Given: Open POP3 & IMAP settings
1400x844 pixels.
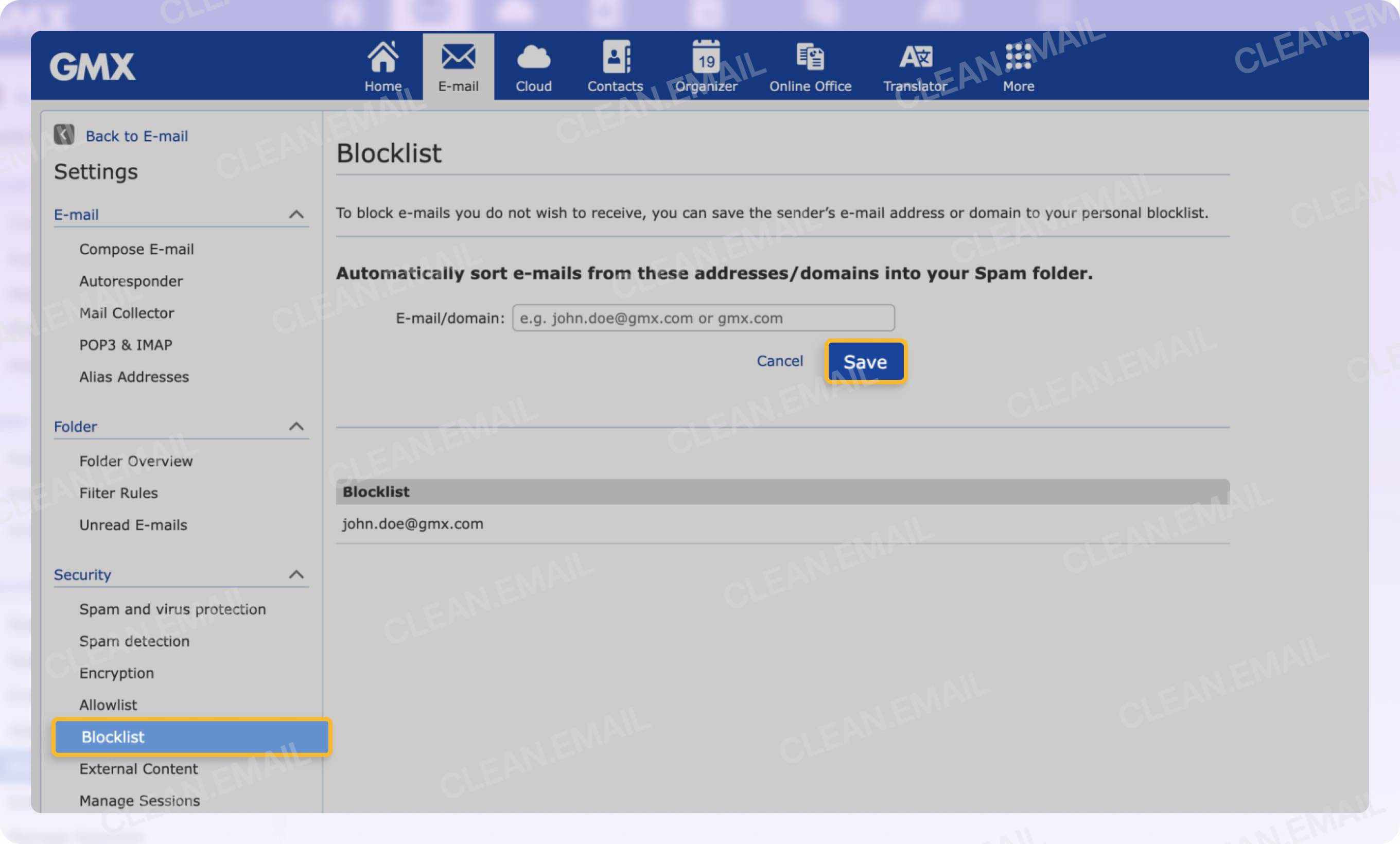Looking at the screenshot, I should (x=126, y=345).
